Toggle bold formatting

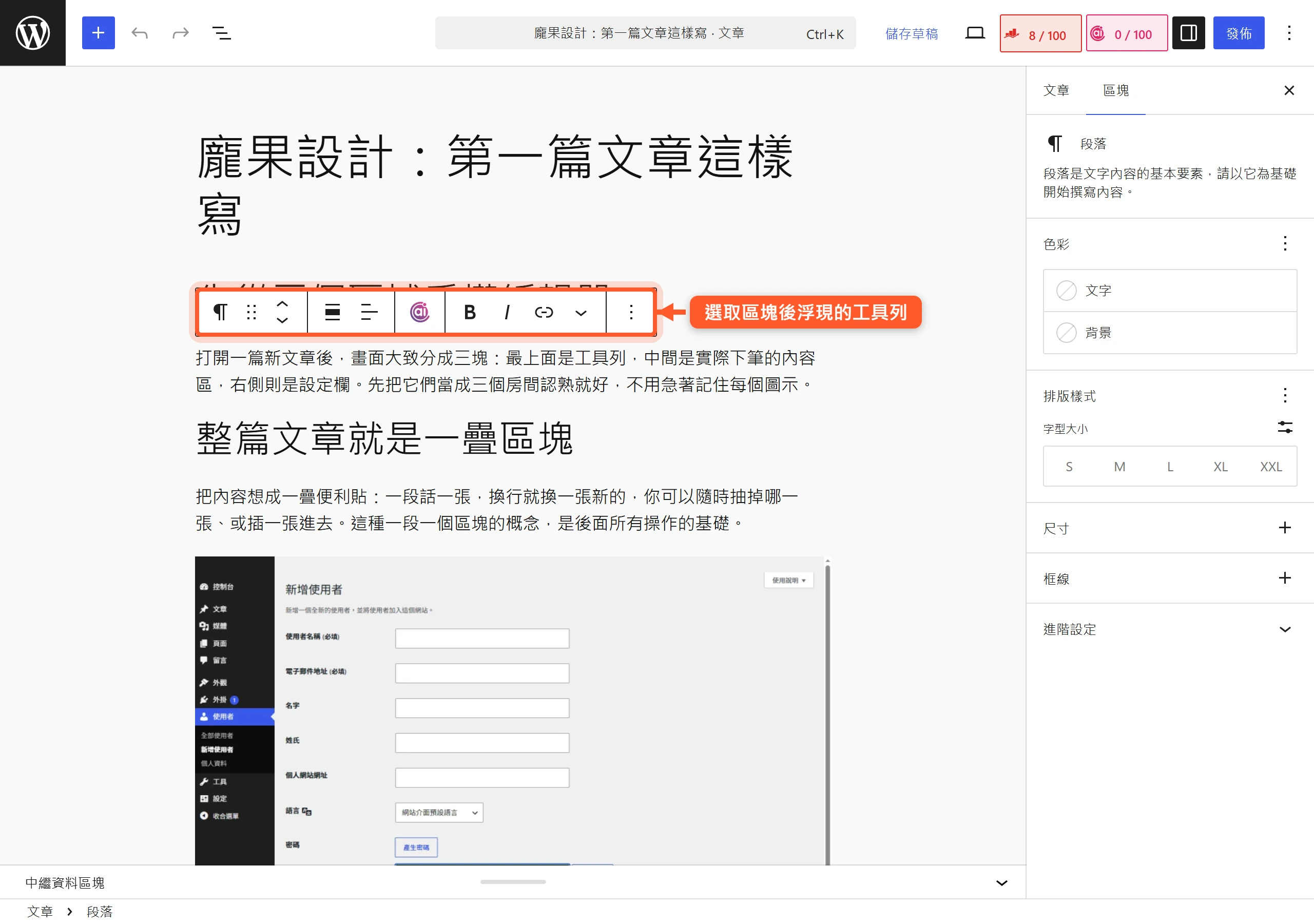[470, 312]
